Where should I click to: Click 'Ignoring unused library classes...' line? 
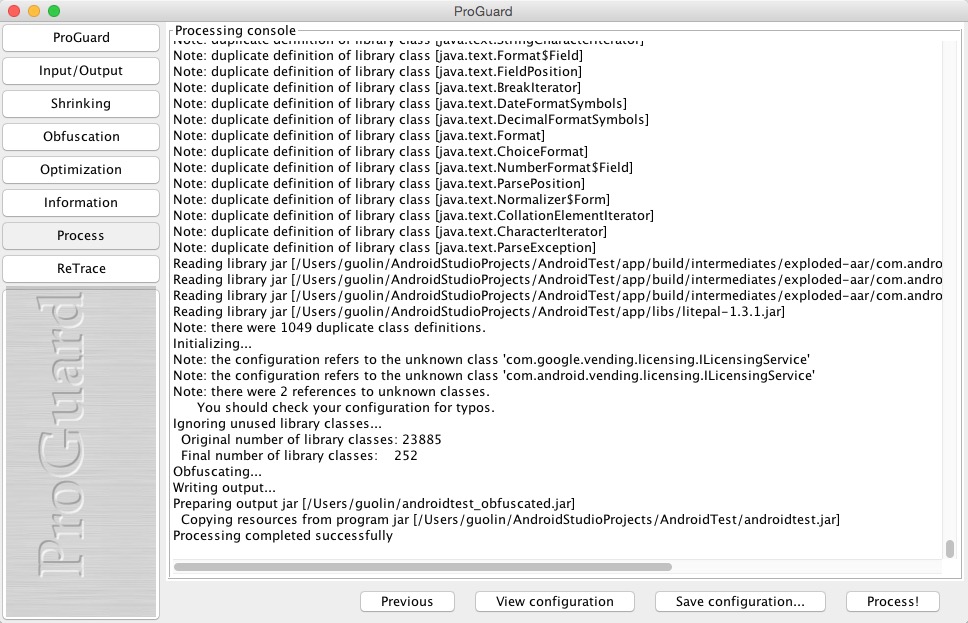click(x=277, y=424)
